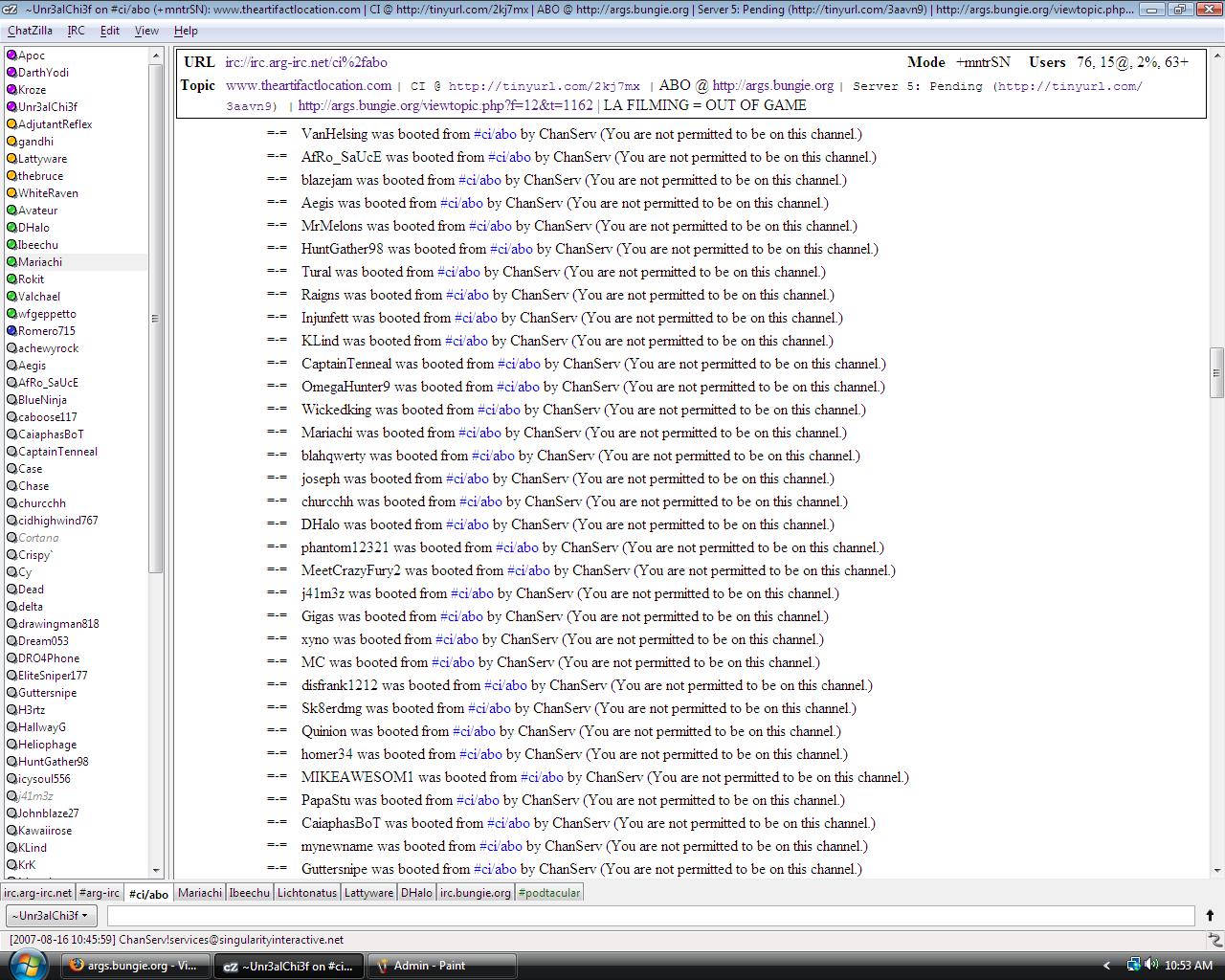Screen dimensions: 1225x980
Task: Select user Mariachi in user list
Action: pyautogui.click(x=40, y=262)
